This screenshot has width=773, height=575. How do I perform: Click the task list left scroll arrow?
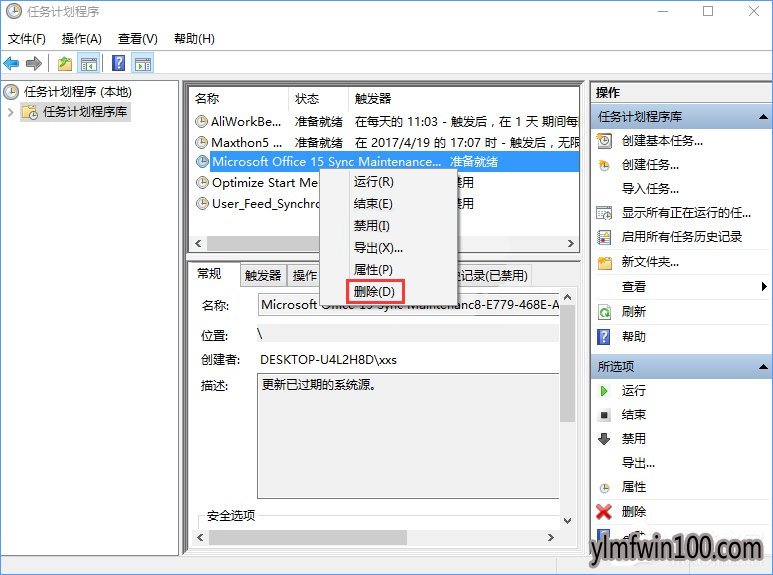(198, 243)
